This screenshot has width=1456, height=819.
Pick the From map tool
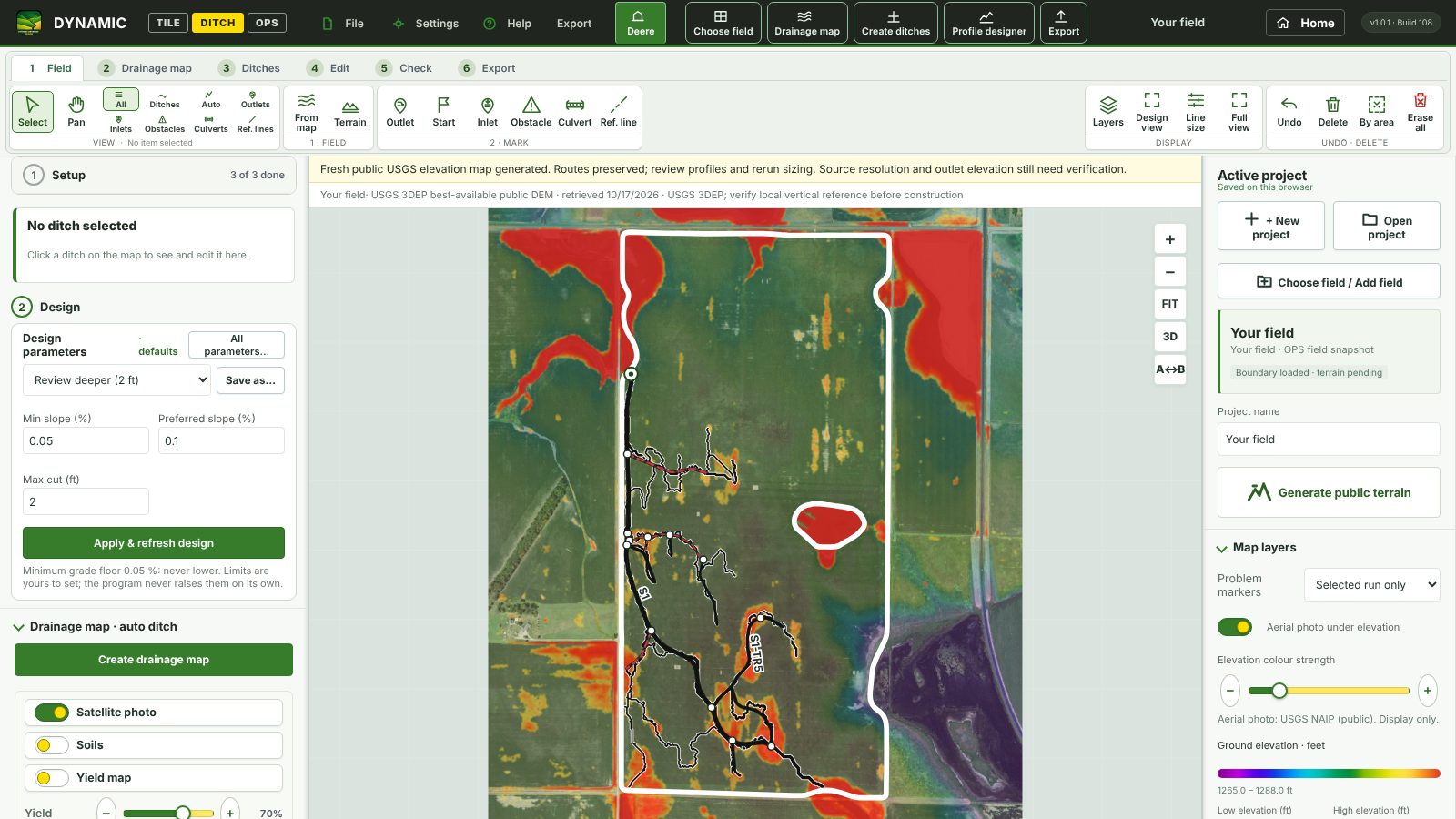tap(307, 113)
